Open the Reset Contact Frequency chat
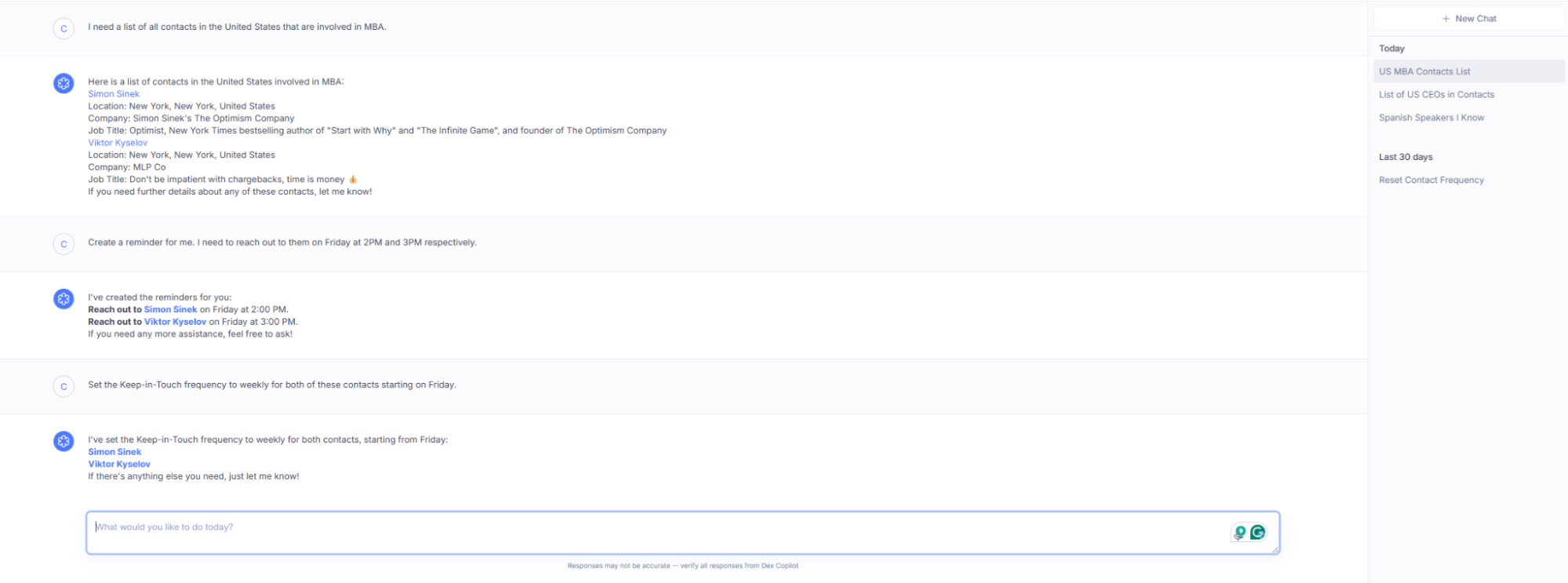1568x583 pixels. coord(1432,180)
